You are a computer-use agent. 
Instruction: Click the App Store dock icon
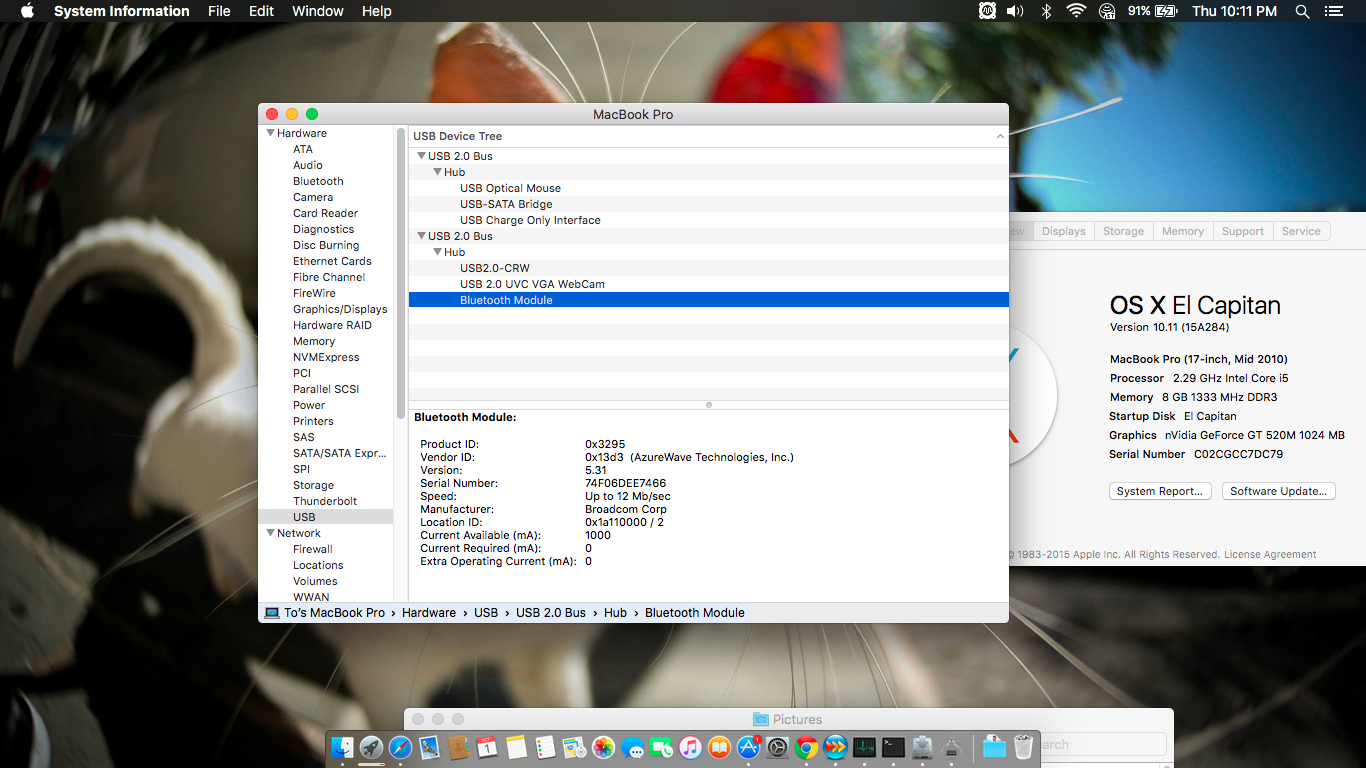coord(748,747)
